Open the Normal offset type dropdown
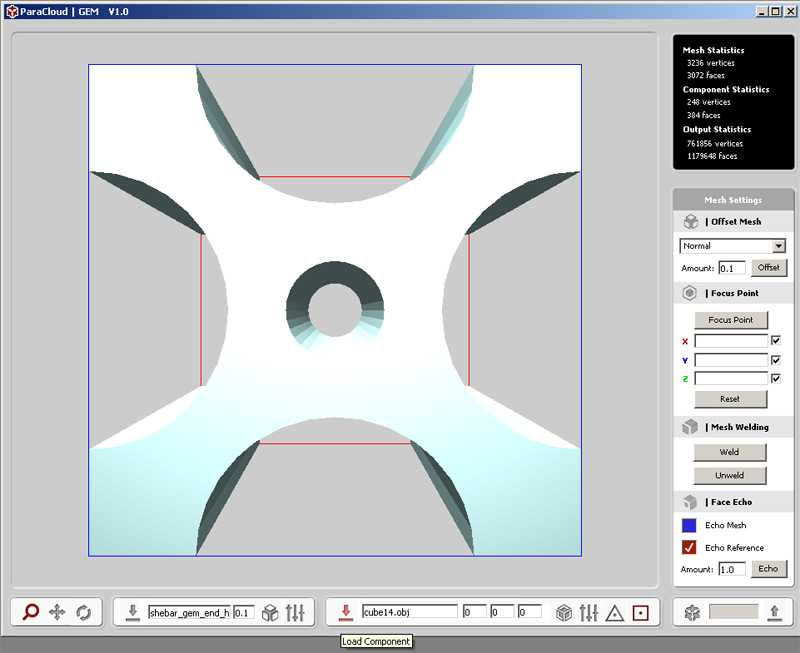Screen dimensions: 800x653 click(x=778, y=246)
